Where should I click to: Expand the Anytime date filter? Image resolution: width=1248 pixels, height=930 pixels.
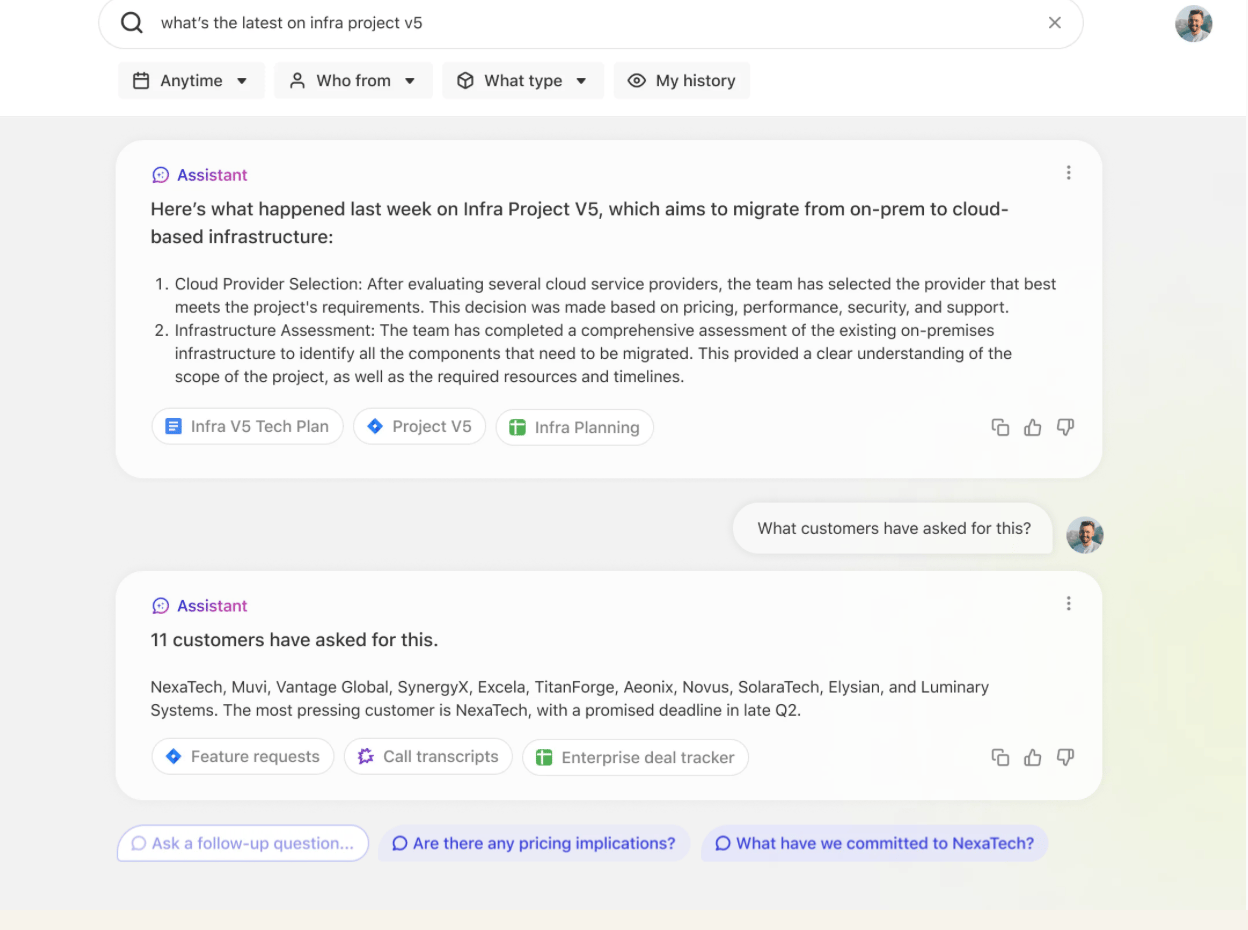tap(190, 81)
